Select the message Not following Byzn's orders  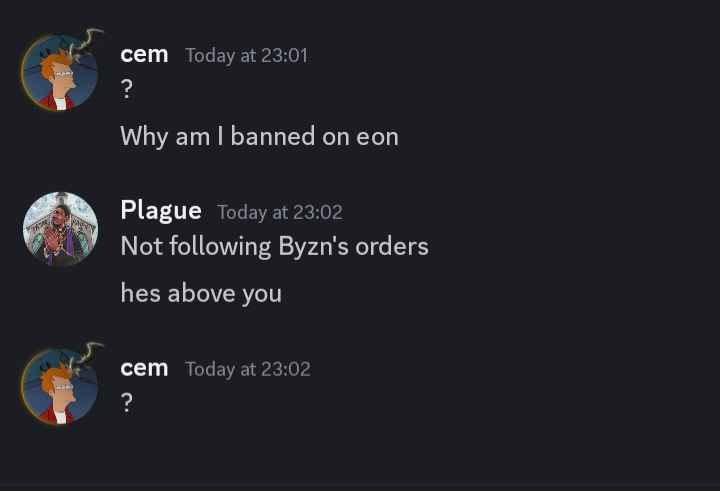[275, 246]
